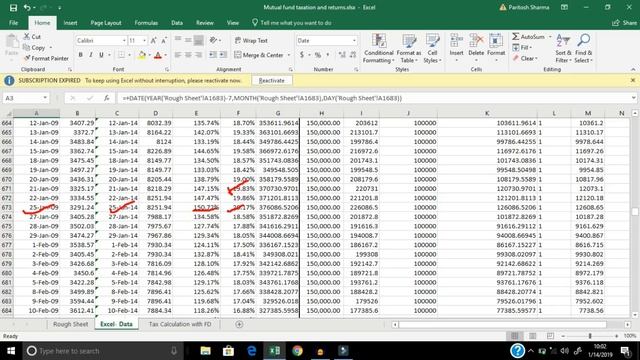Open Sort & Filter
The image size is (640, 360).
click(x=563, y=48)
